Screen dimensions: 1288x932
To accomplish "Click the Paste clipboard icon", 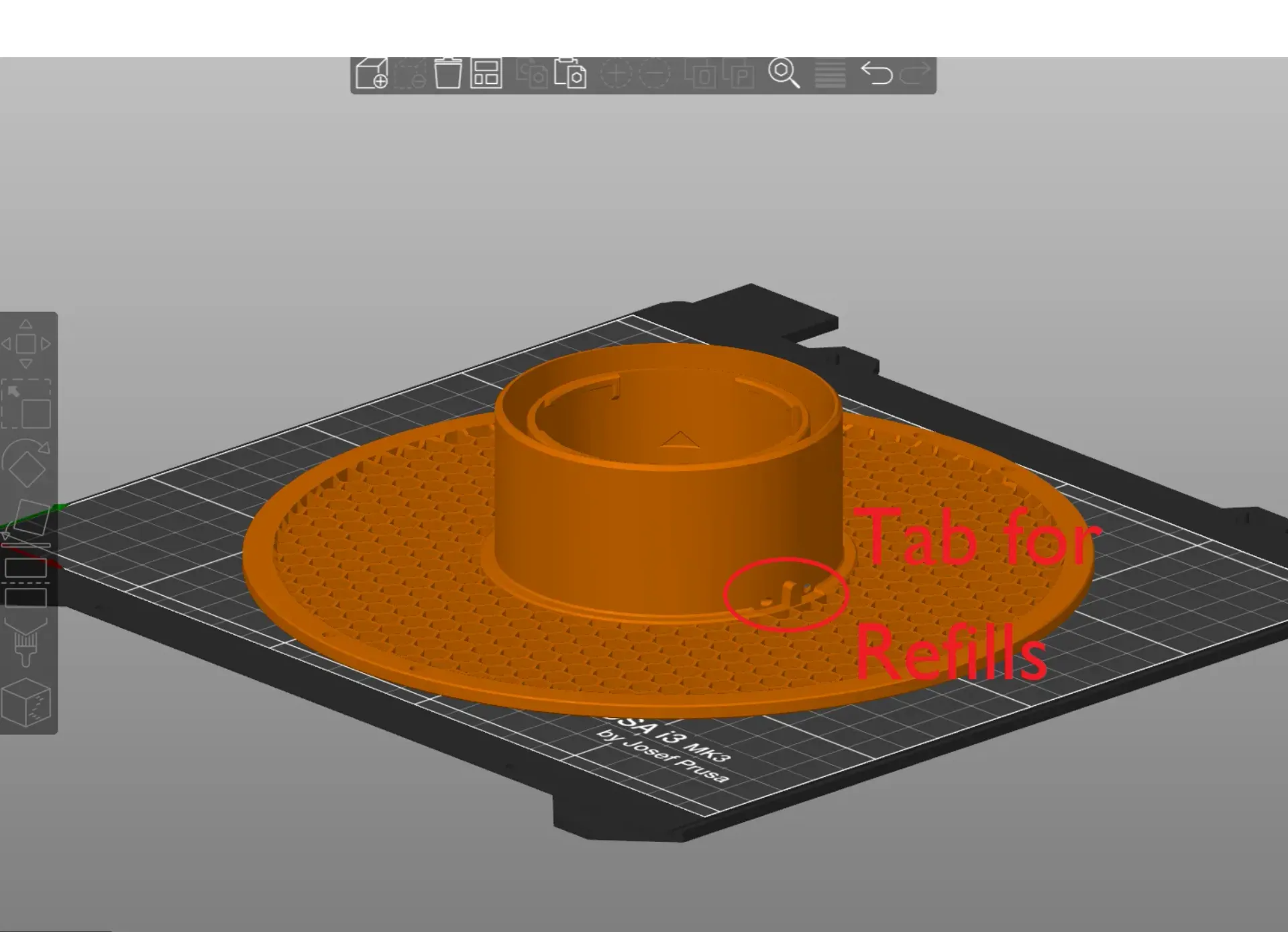I will click(x=570, y=73).
